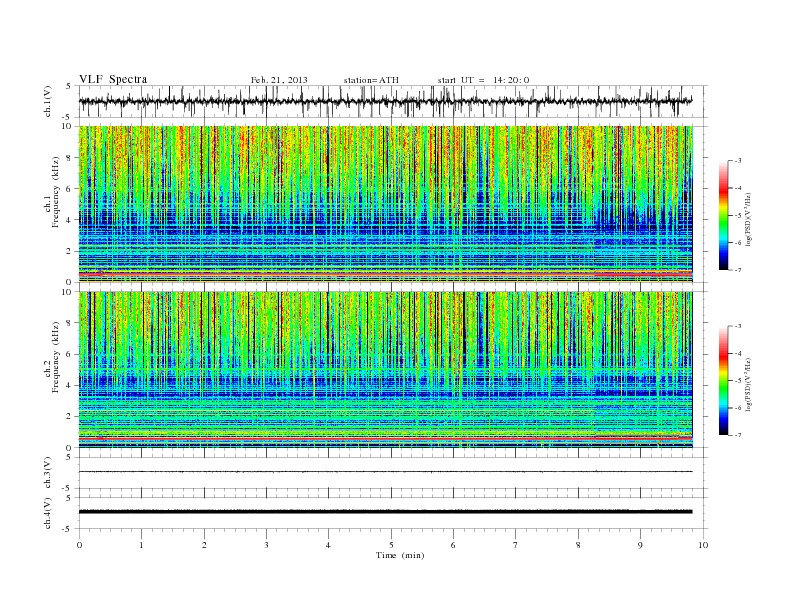
Task: Click ch.1 color bar tick "-5"
Action: (738, 215)
